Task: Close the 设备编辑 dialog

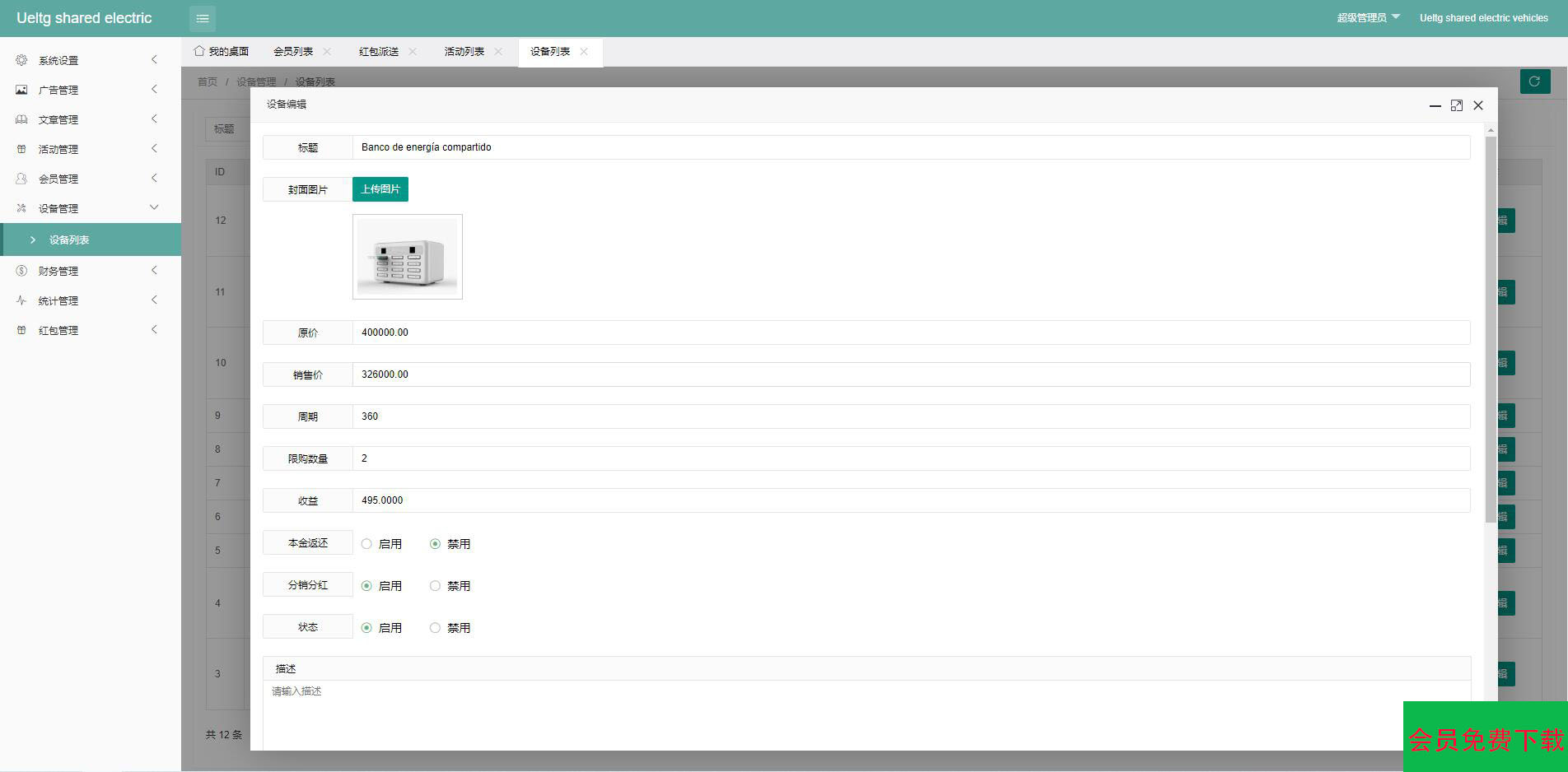Action: tap(1478, 105)
